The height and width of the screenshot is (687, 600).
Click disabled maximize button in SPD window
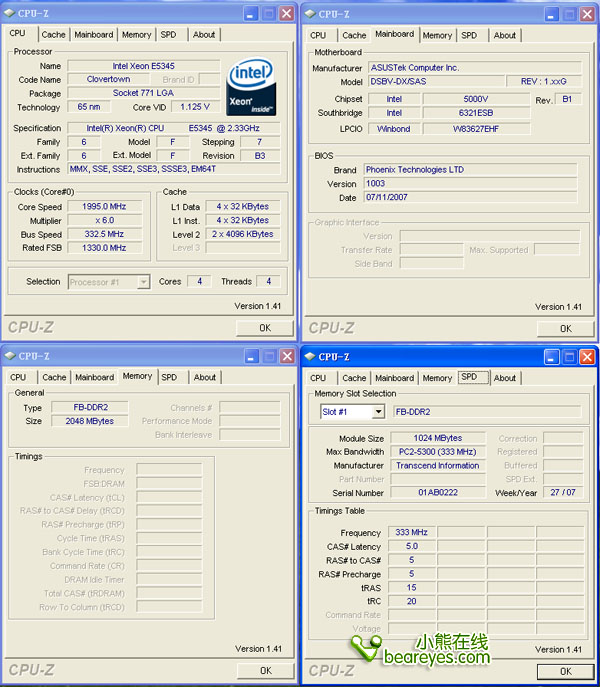pyautogui.click(x=569, y=357)
